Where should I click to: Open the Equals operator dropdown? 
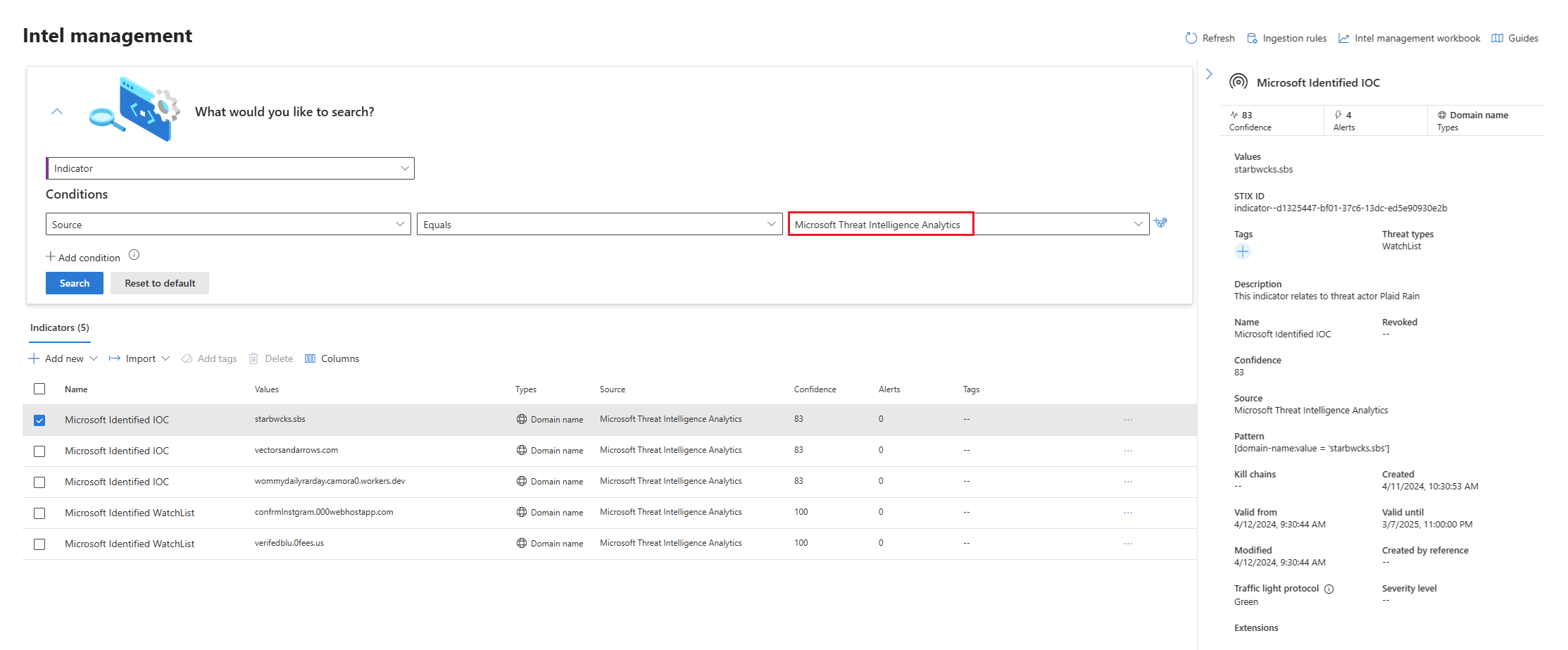(x=599, y=225)
